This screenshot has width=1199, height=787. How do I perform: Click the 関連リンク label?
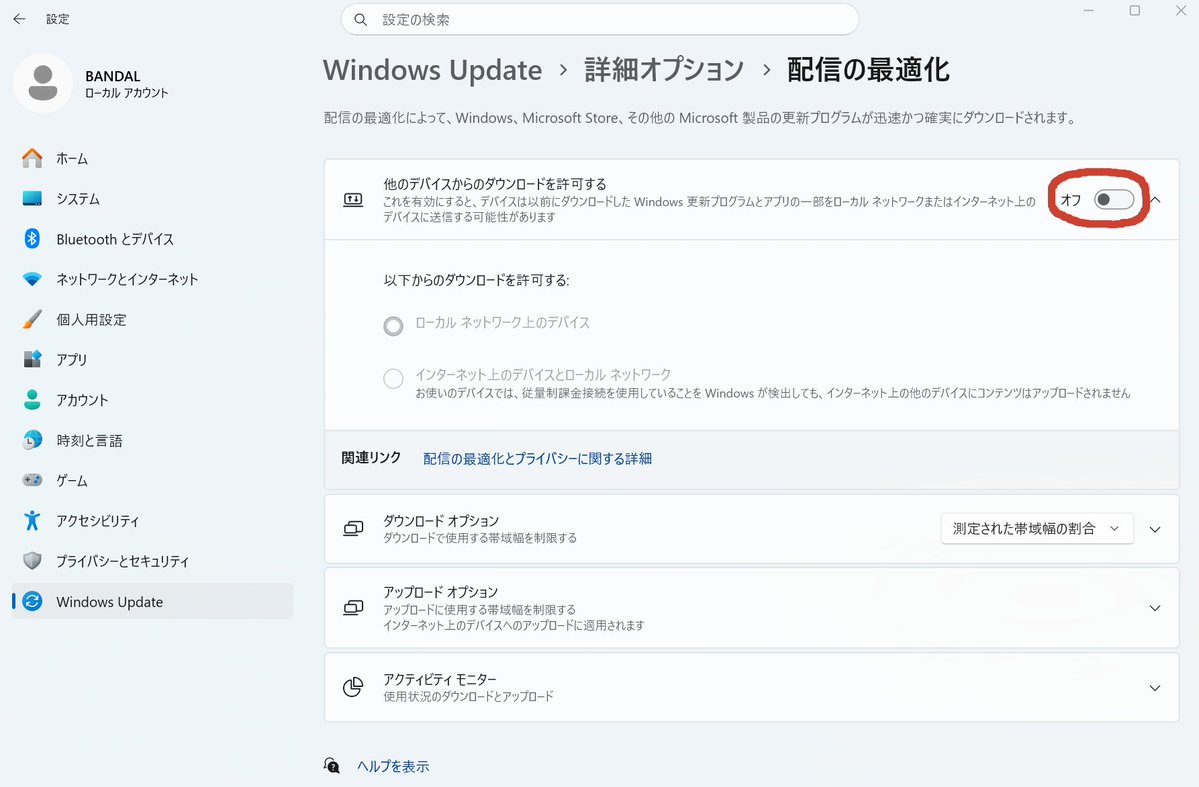point(371,457)
